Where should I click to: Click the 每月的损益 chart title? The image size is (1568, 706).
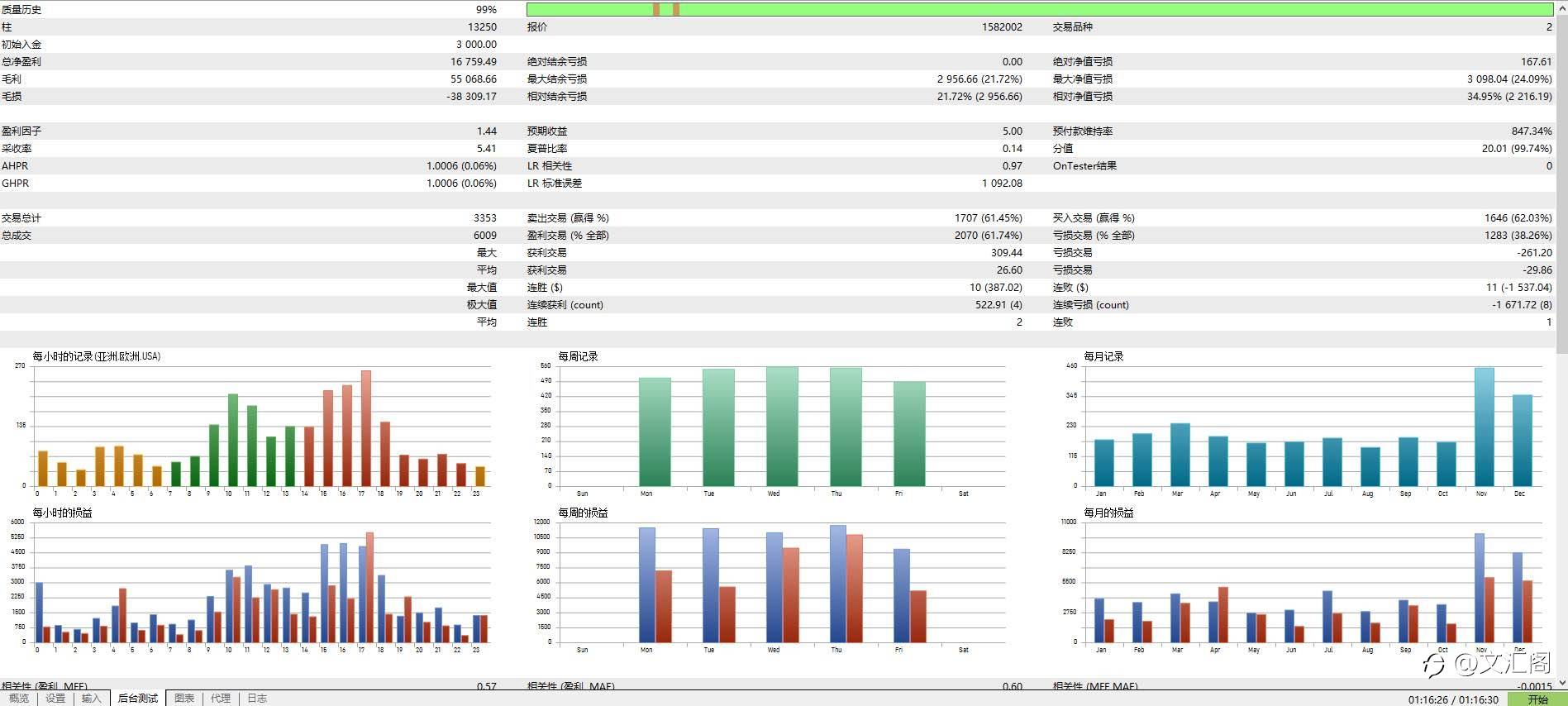point(1109,513)
